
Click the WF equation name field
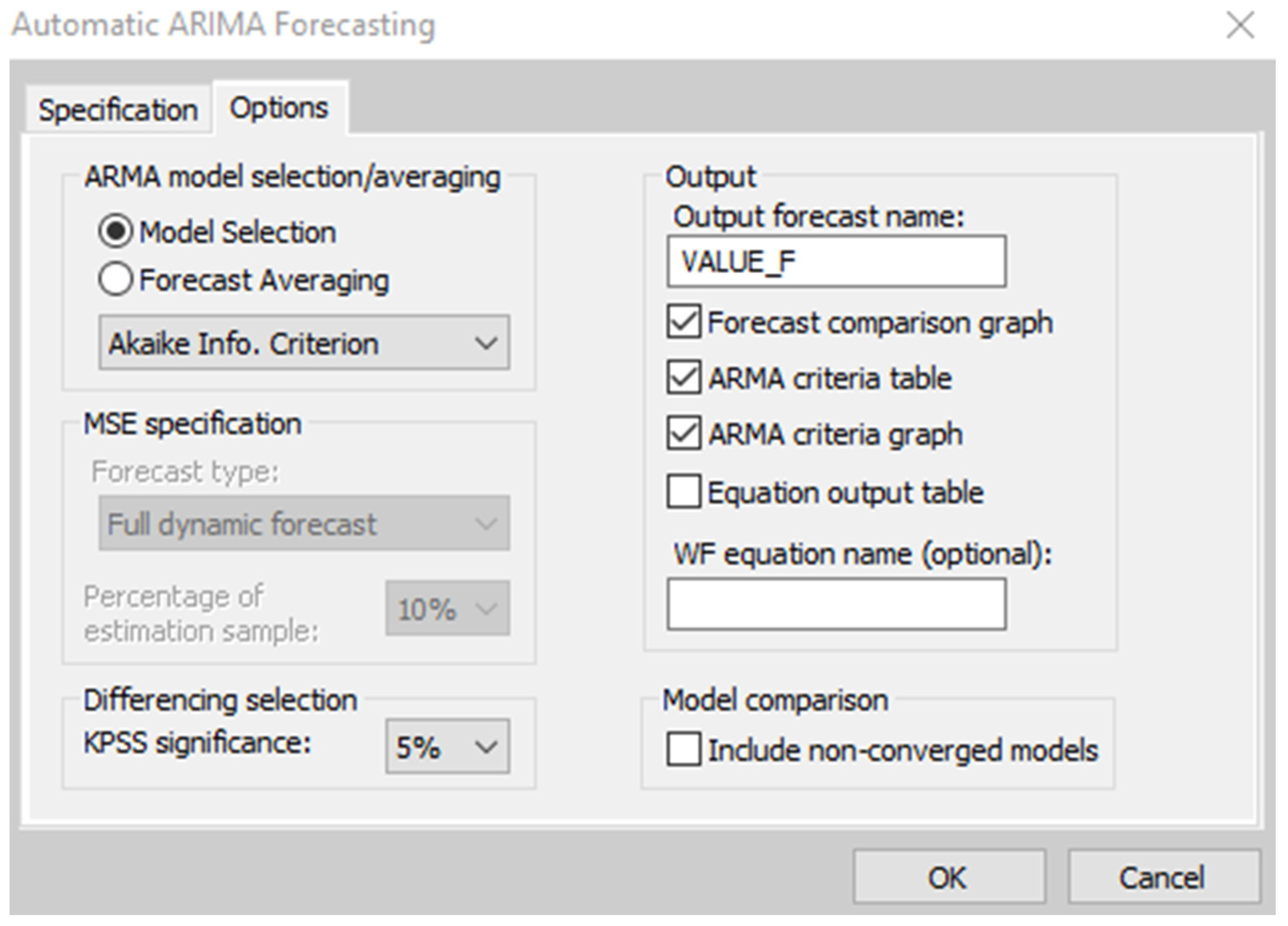(x=836, y=604)
